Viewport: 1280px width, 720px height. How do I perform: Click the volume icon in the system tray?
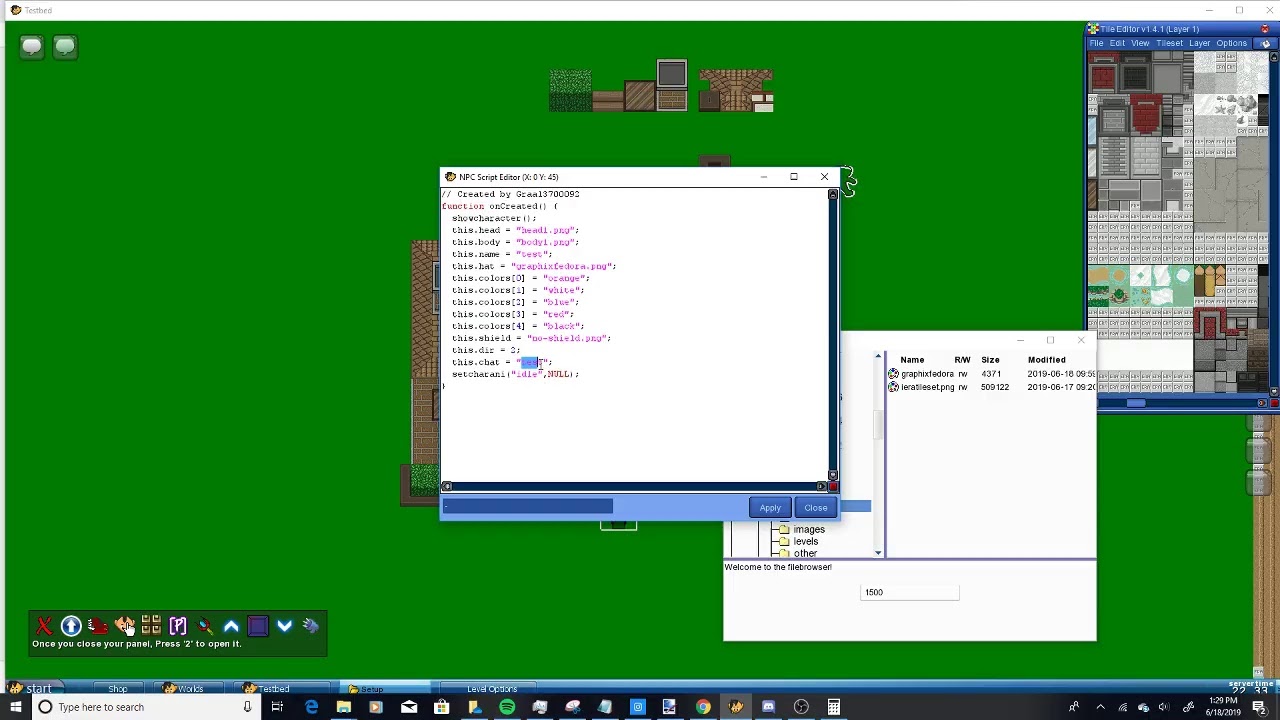[1165, 707]
